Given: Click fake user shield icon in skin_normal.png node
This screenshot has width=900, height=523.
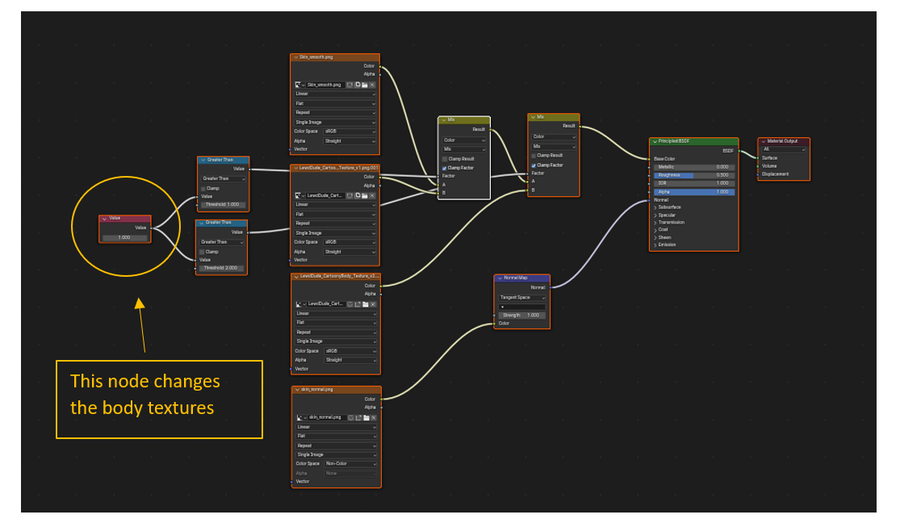Looking at the screenshot, I should 350,416.
